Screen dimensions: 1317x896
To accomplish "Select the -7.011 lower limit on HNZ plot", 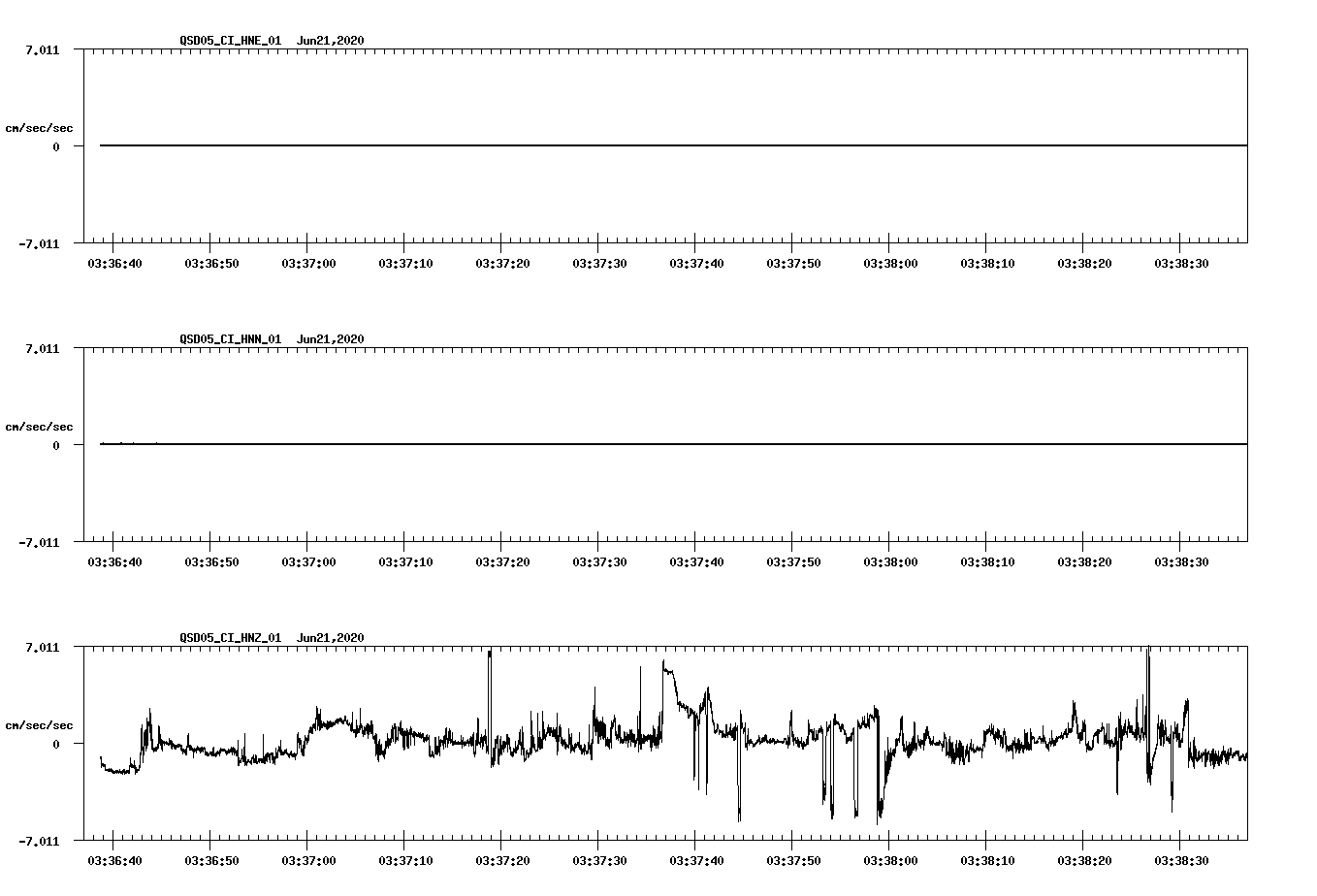I will tap(39, 841).
